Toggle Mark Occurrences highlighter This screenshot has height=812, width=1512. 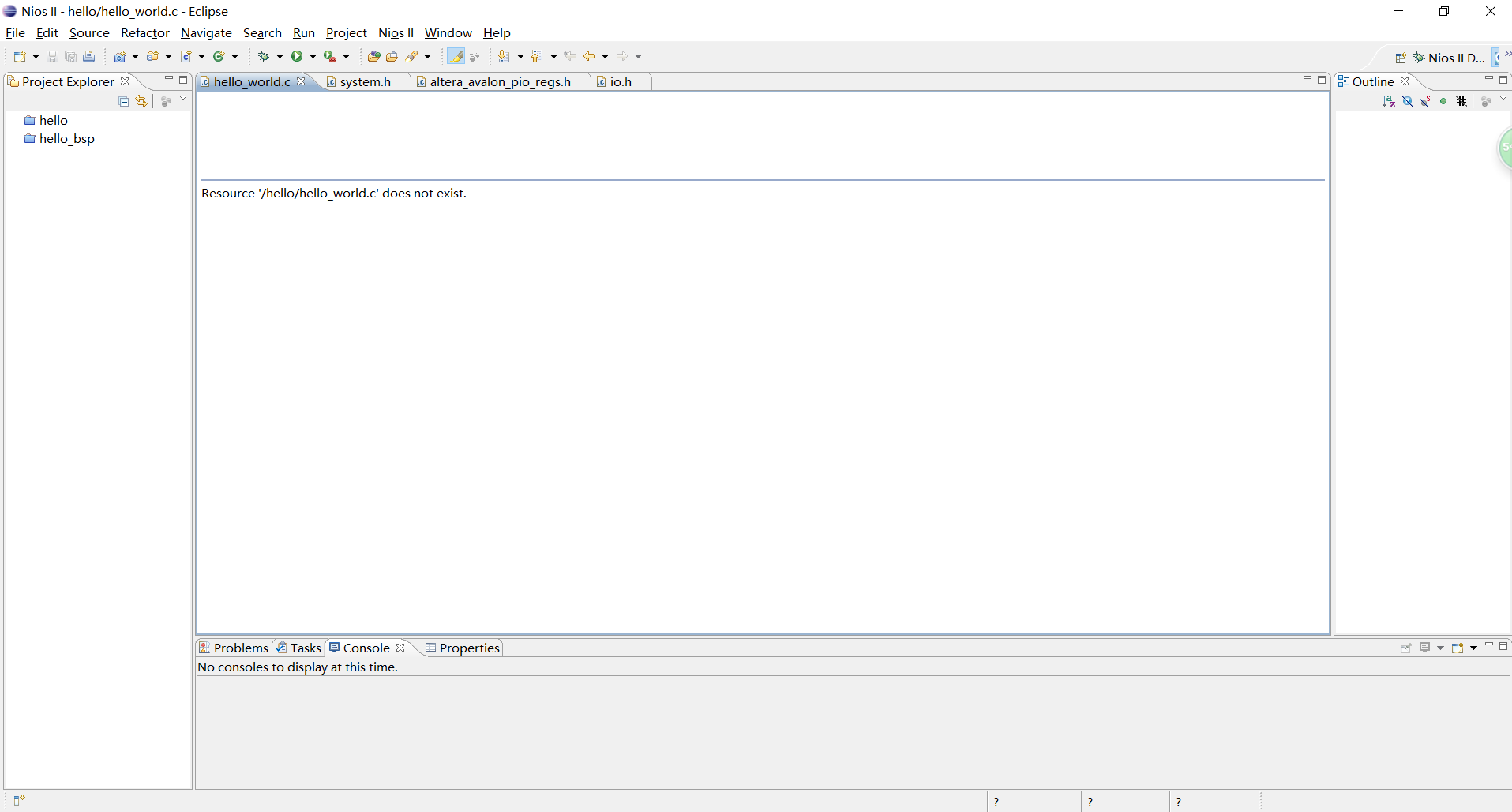click(456, 56)
